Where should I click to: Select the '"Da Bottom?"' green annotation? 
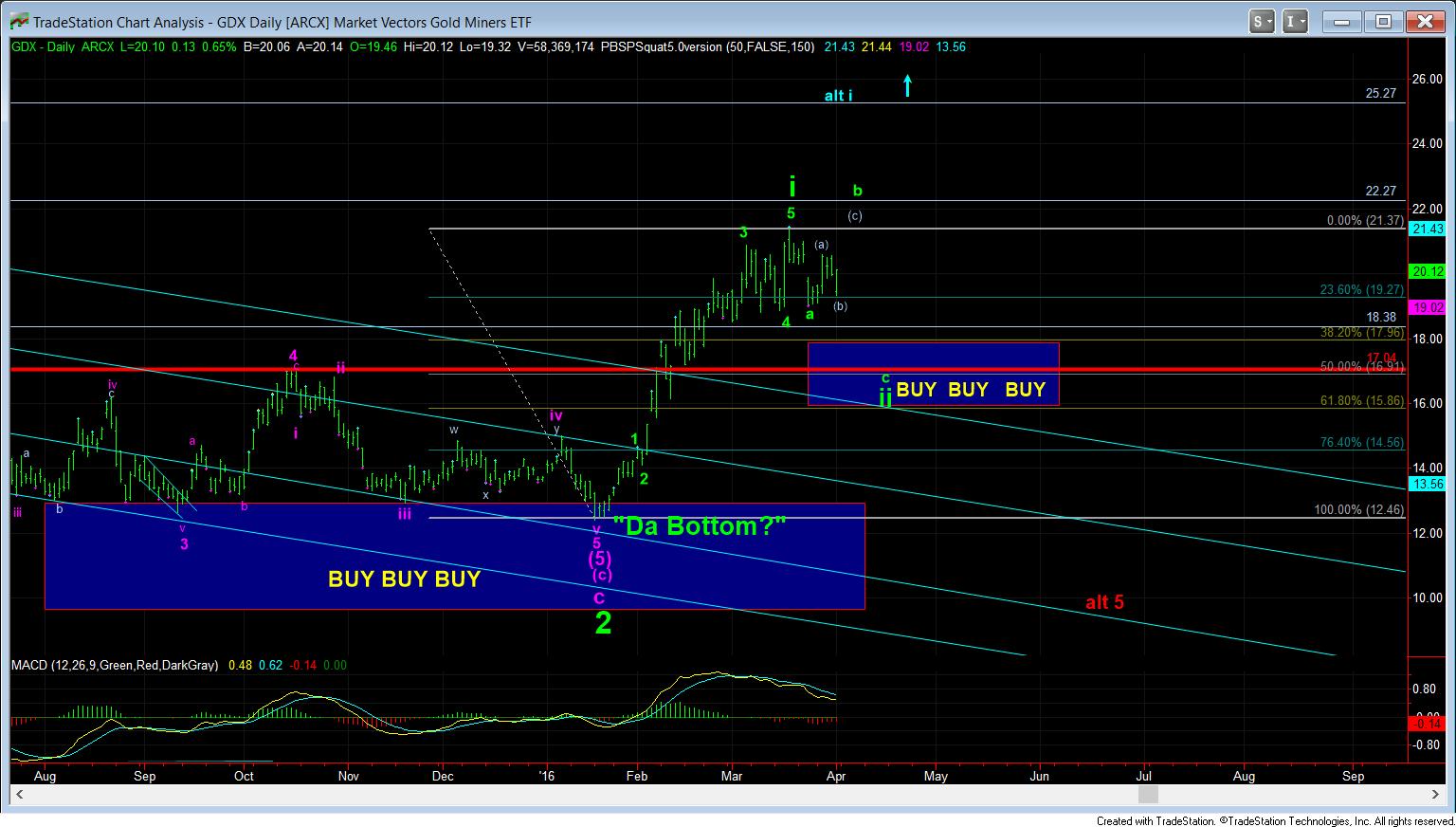(x=700, y=525)
